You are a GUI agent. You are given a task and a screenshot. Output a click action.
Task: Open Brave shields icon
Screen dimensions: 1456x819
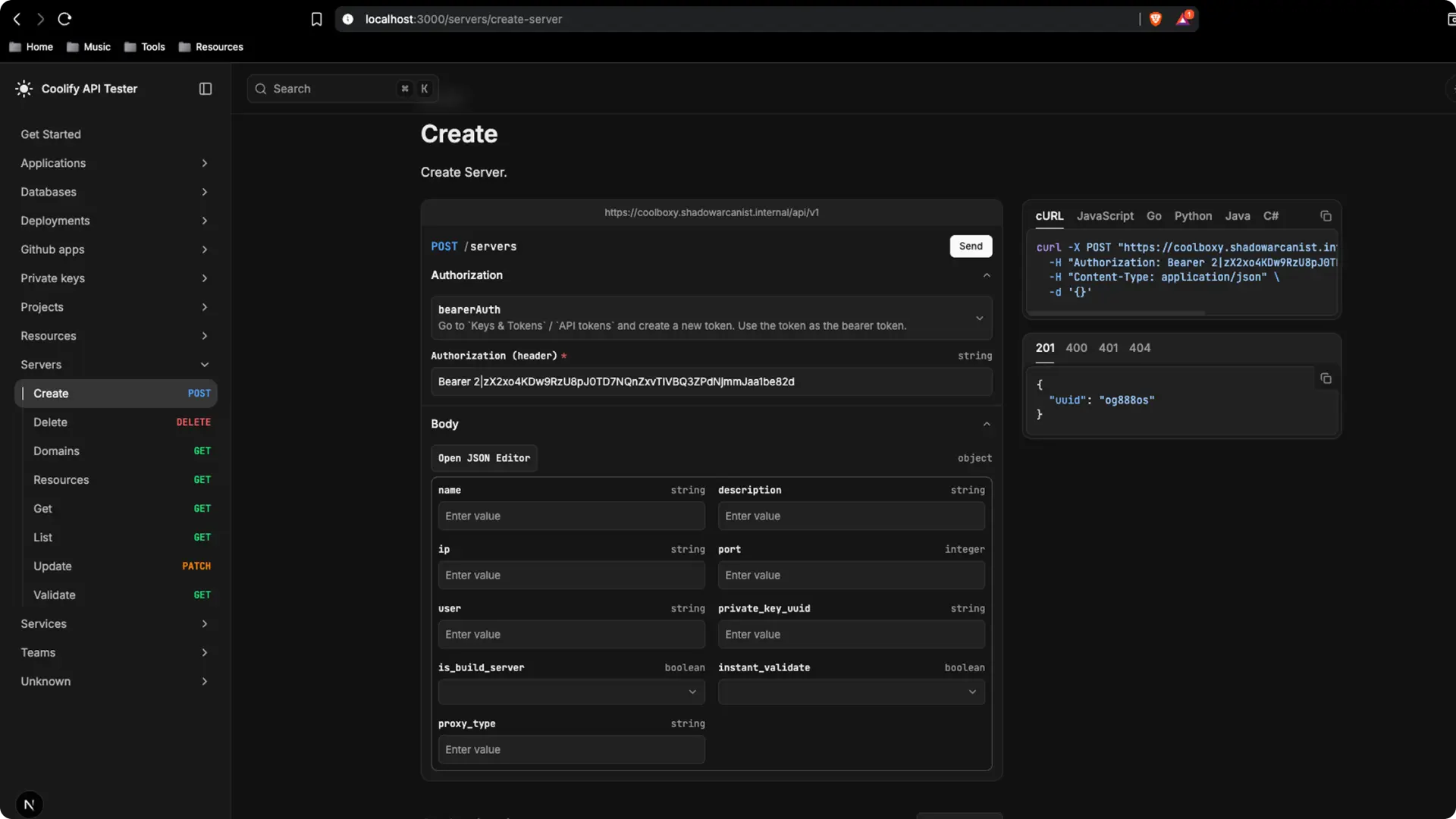[x=1156, y=19]
